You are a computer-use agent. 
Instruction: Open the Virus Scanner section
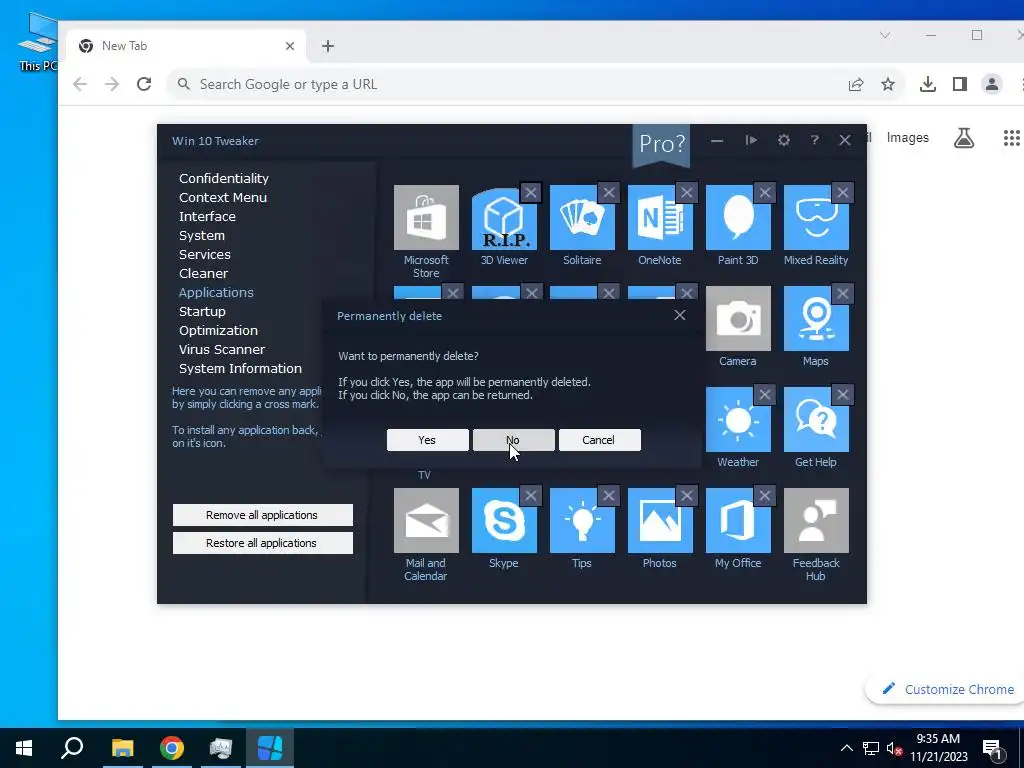pos(222,349)
